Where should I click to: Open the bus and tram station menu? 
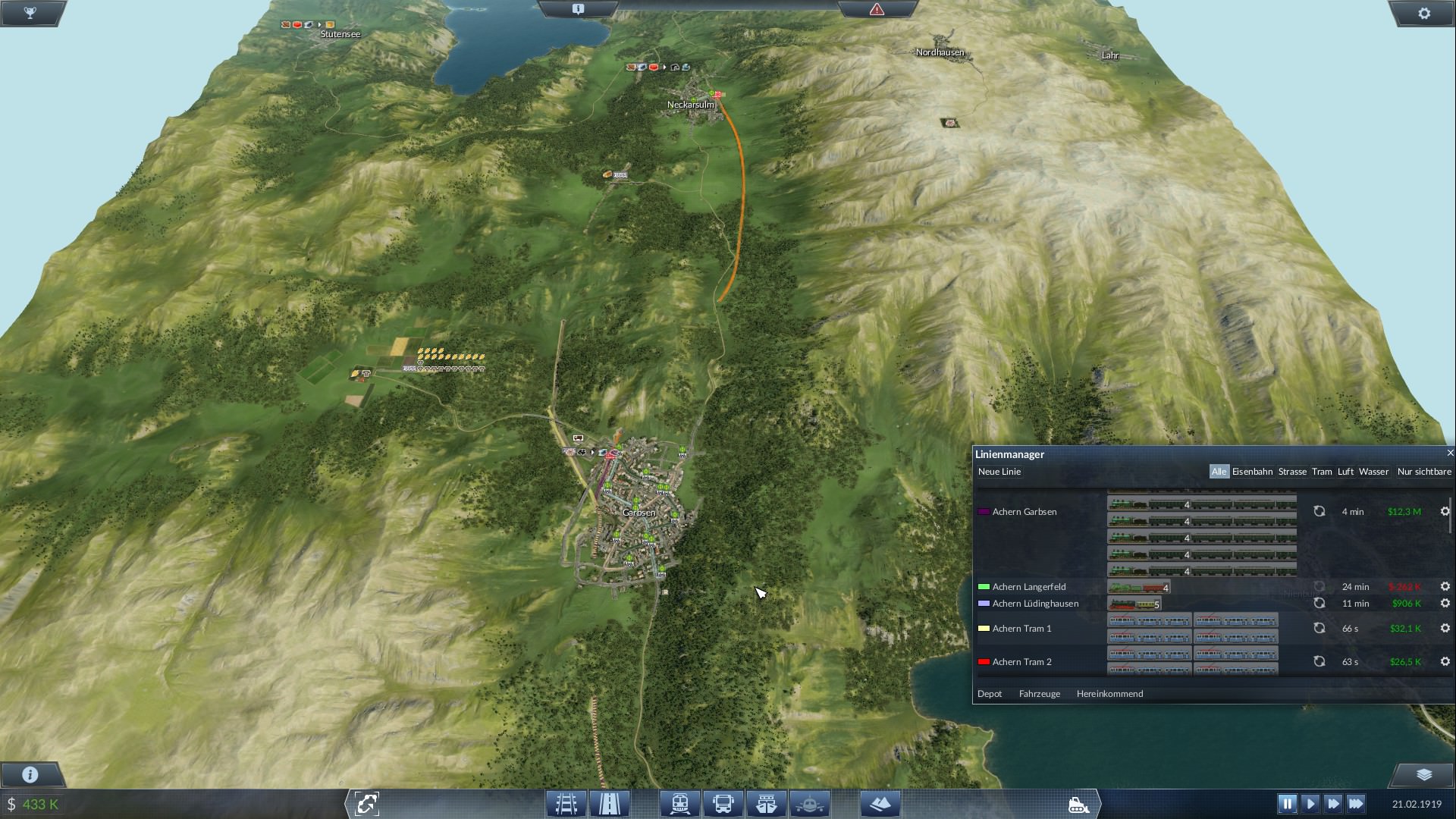coord(723,803)
